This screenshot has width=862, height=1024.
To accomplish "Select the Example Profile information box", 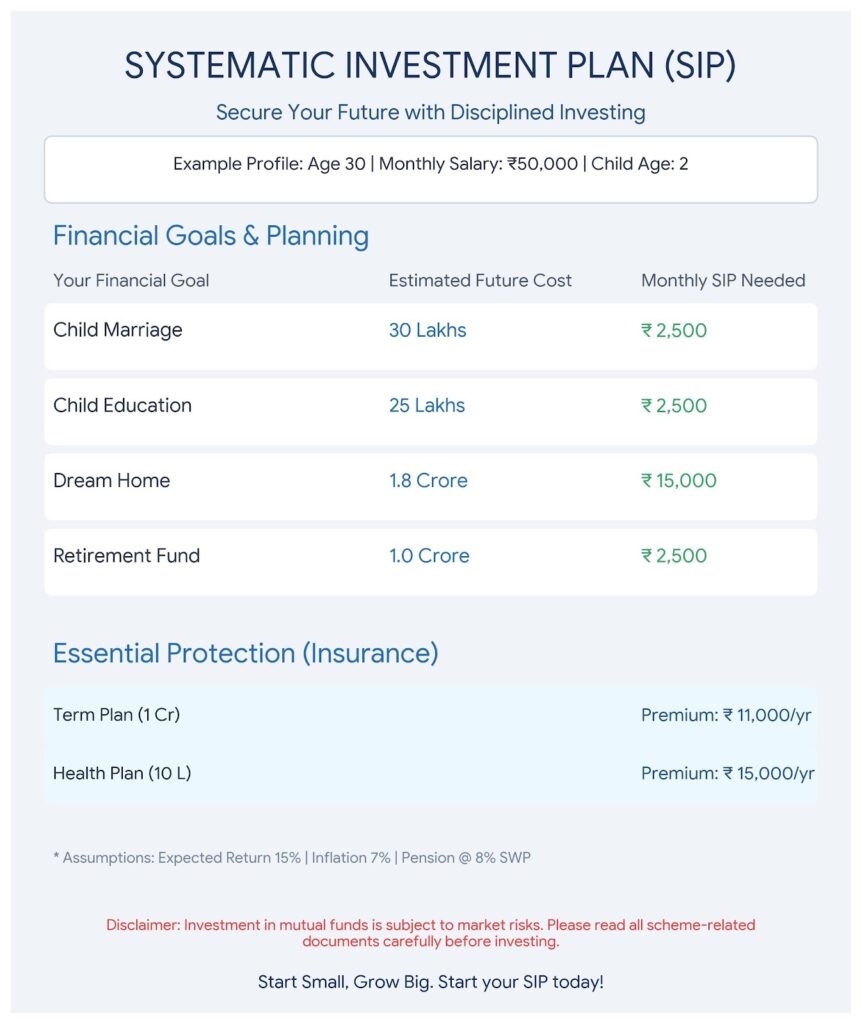I will (430, 169).
